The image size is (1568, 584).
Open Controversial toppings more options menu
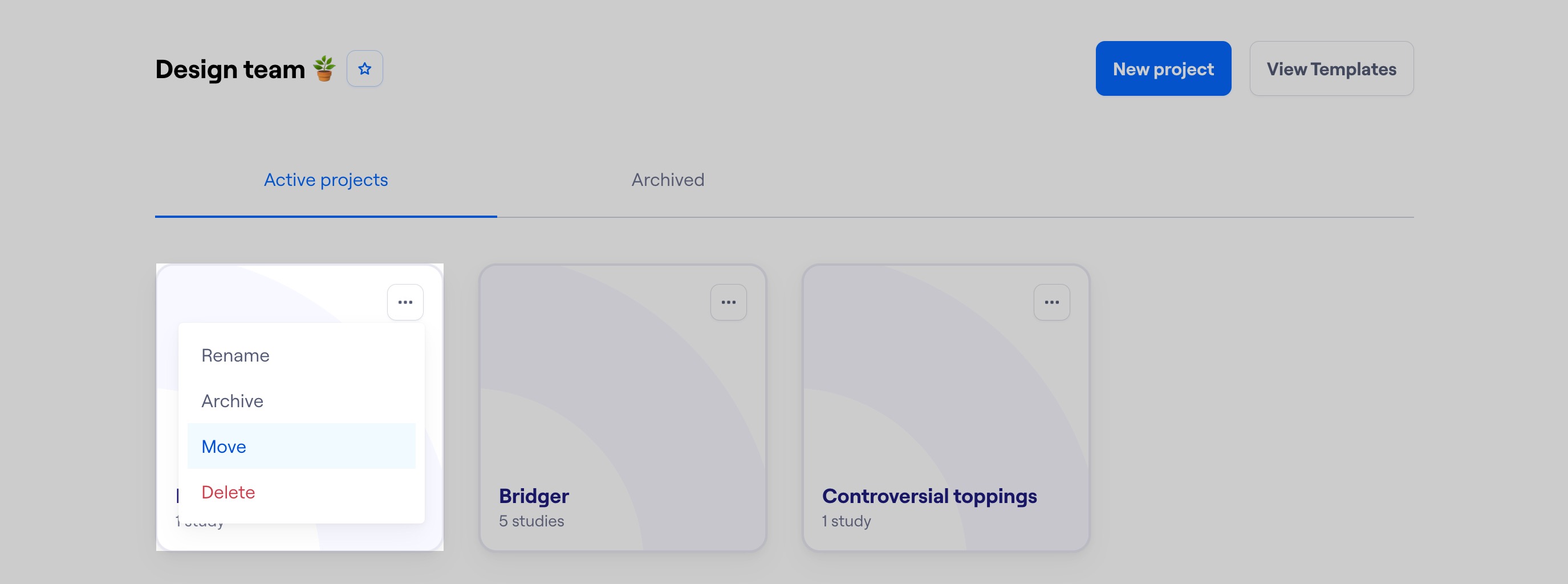pyautogui.click(x=1051, y=302)
